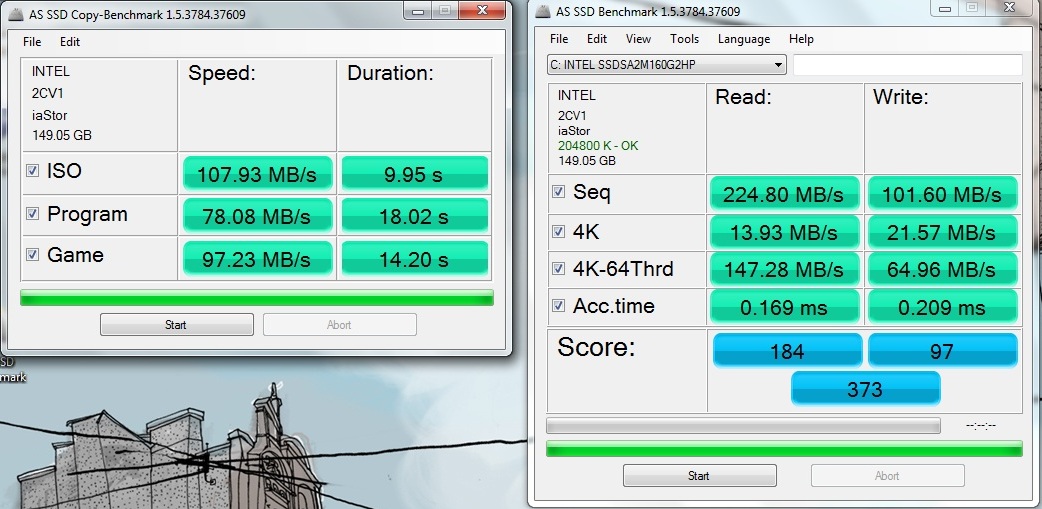Click the gray progress bar beside the timer

pos(743,425)
